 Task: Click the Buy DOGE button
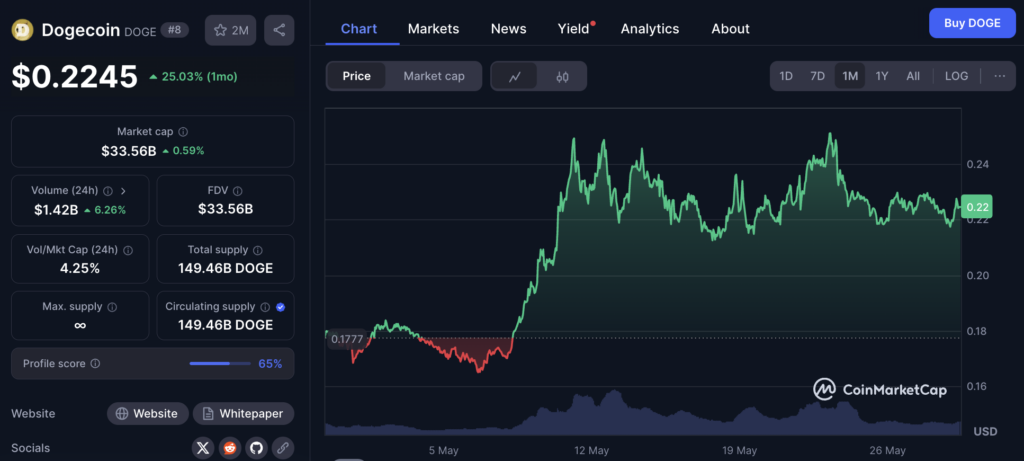[972, 23]
